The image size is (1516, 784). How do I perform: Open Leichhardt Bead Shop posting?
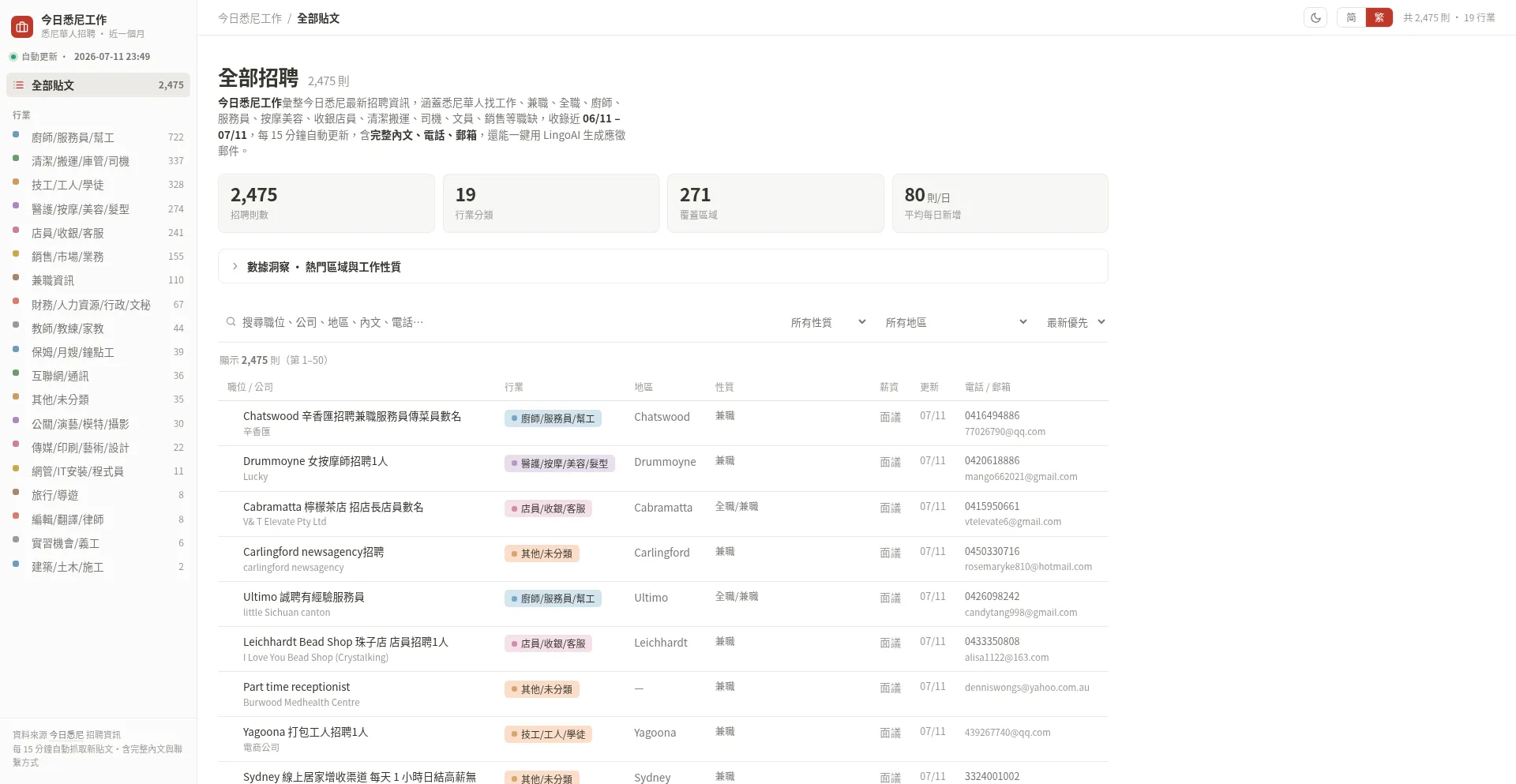click(x=346, y=642)
